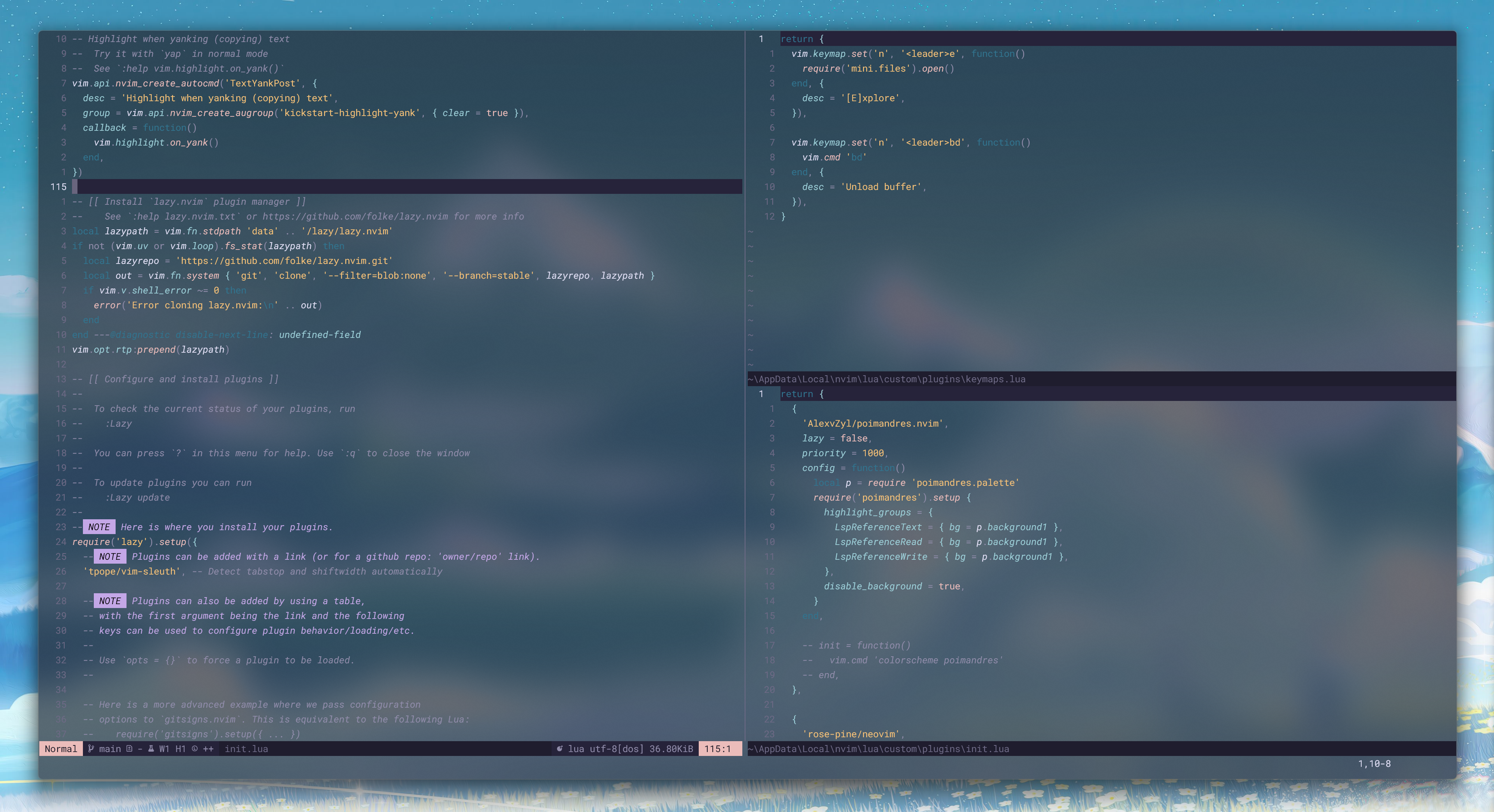The width and height of the screenshot is (1494, 812).
Task: Click 'highlight_groups = {' line
Action: click(878, 512)
